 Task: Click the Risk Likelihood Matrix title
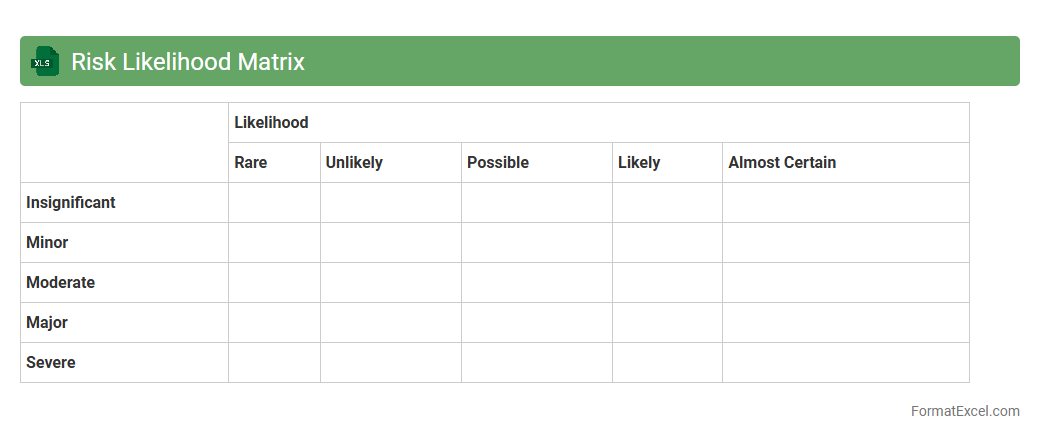(x=188, y=62)
